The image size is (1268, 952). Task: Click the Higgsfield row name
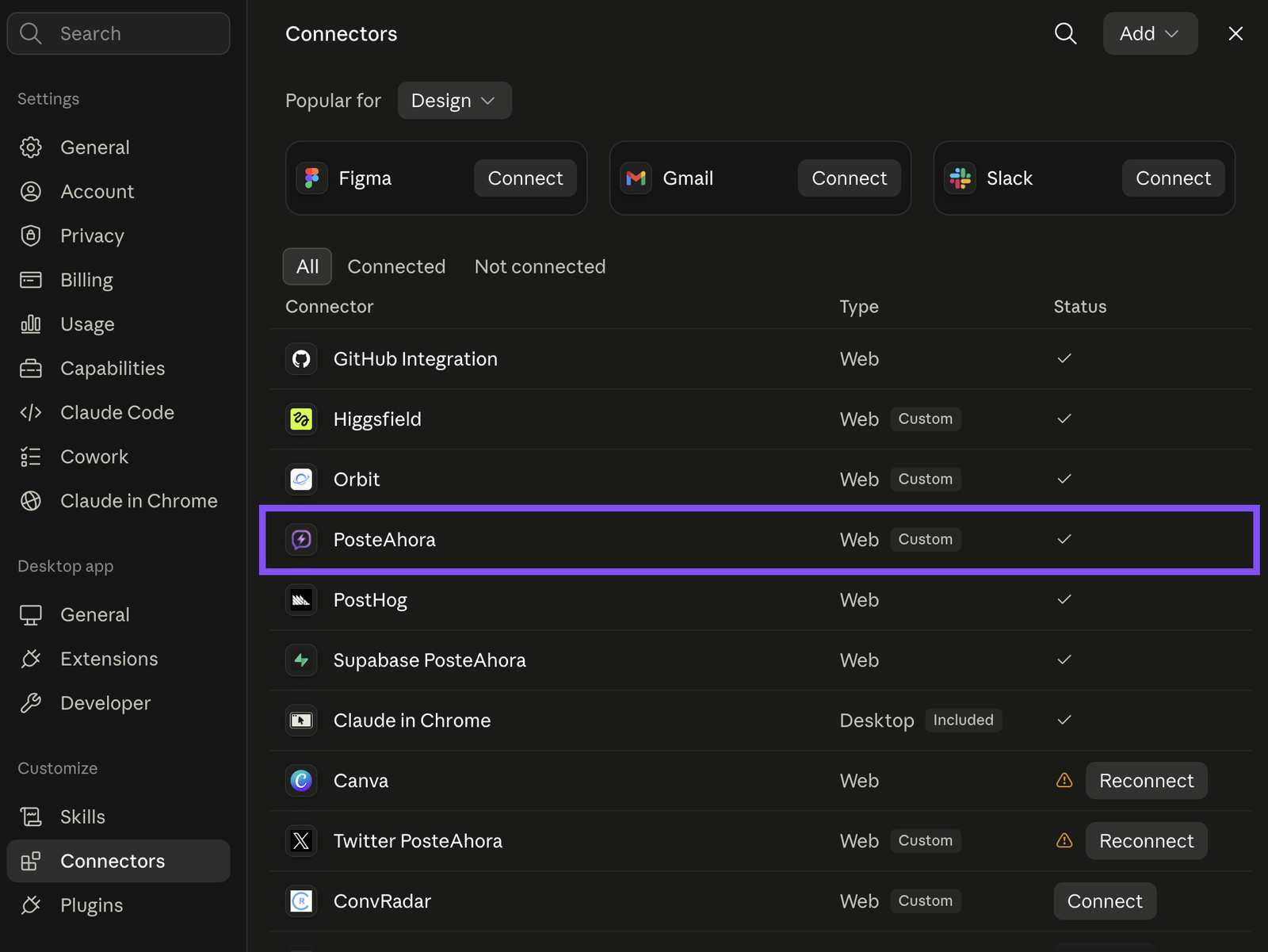pos(377,419)
